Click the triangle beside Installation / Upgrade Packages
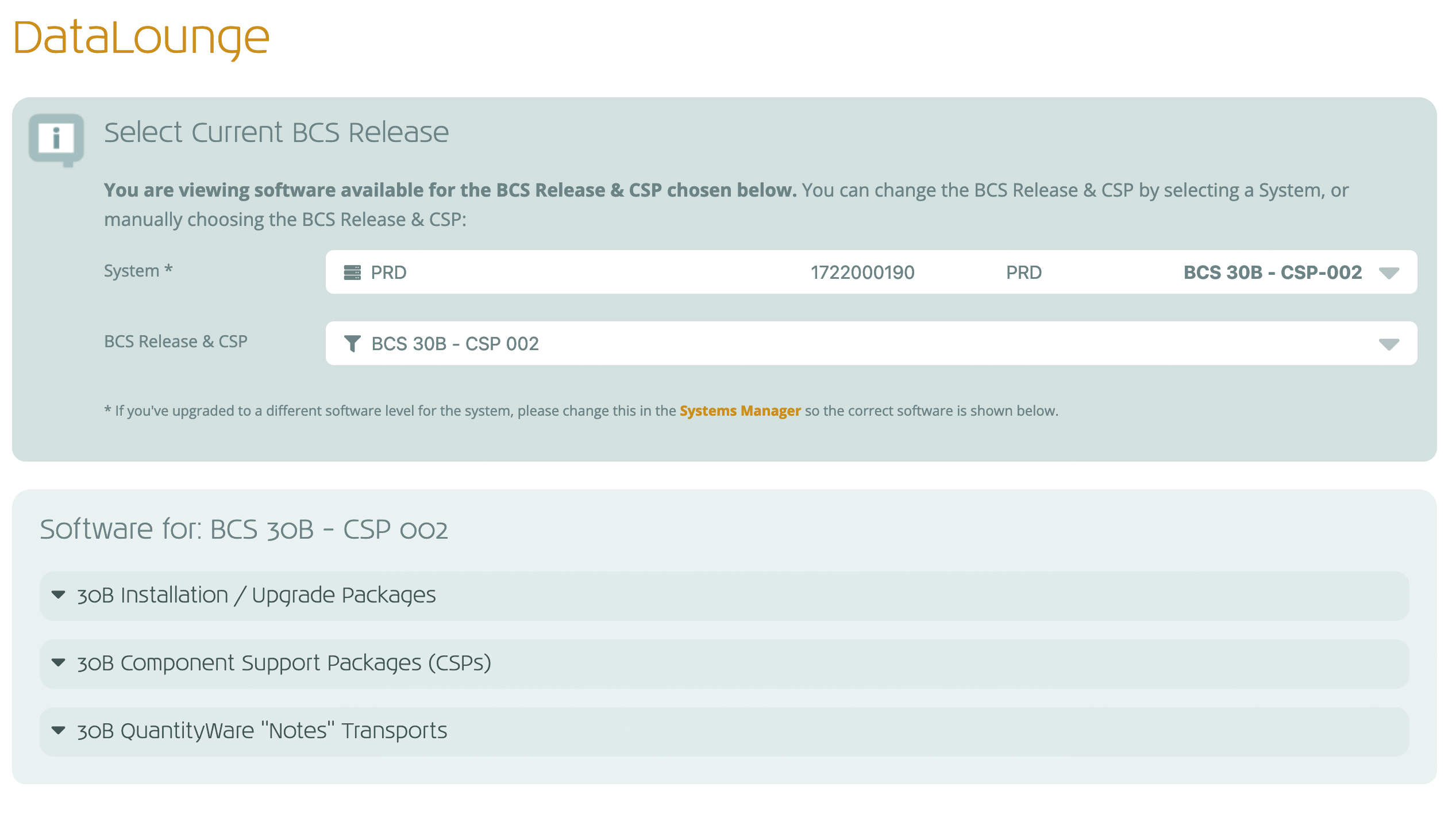Image resolution: width=1456 pixels, height=821 pixels. tap(58, 594)
